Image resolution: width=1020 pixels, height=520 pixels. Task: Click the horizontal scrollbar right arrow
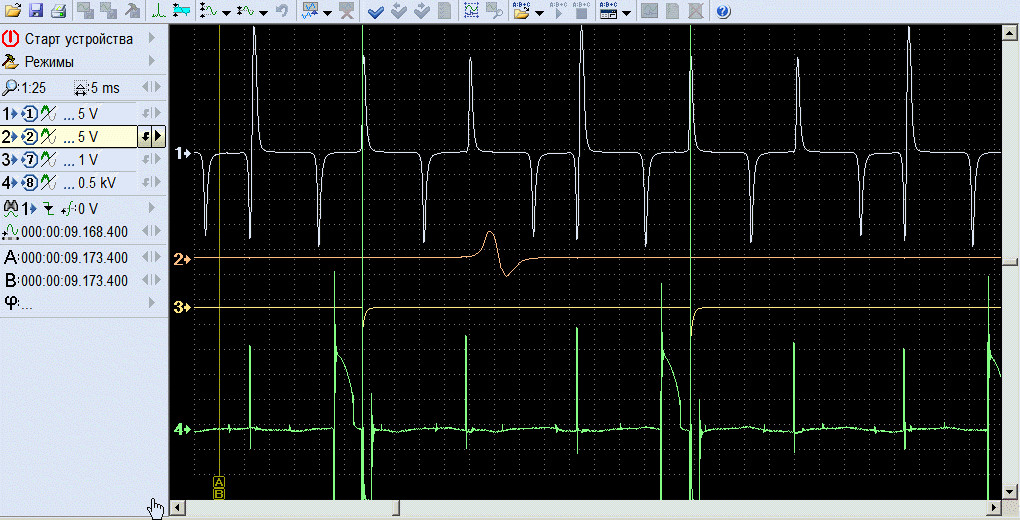pos(993,508)
